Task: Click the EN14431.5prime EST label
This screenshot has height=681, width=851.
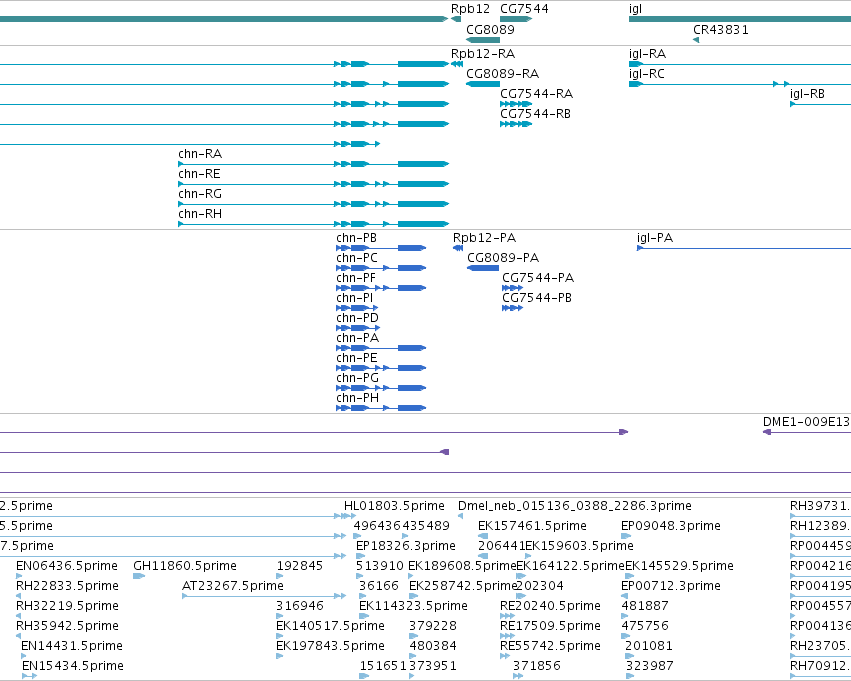Action: (x=72, y=646)
